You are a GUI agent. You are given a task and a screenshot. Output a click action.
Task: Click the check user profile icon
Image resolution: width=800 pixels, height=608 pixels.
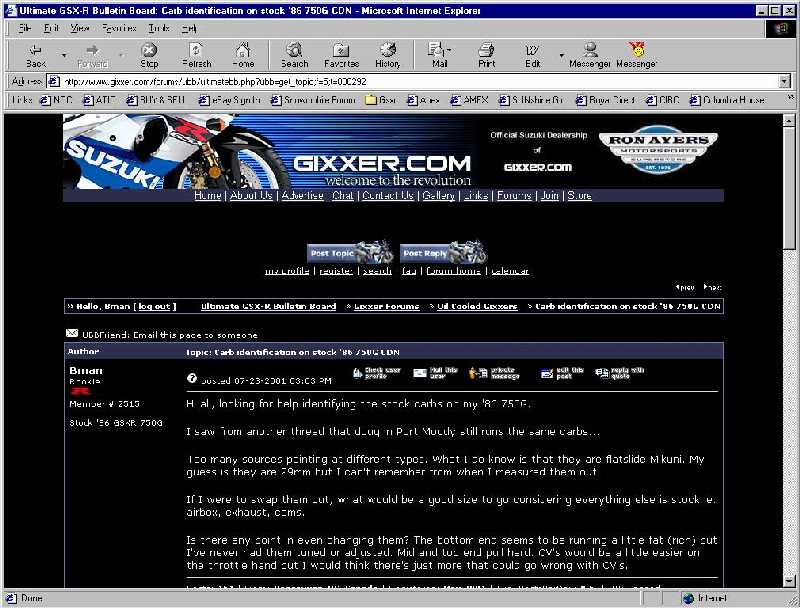377,373
